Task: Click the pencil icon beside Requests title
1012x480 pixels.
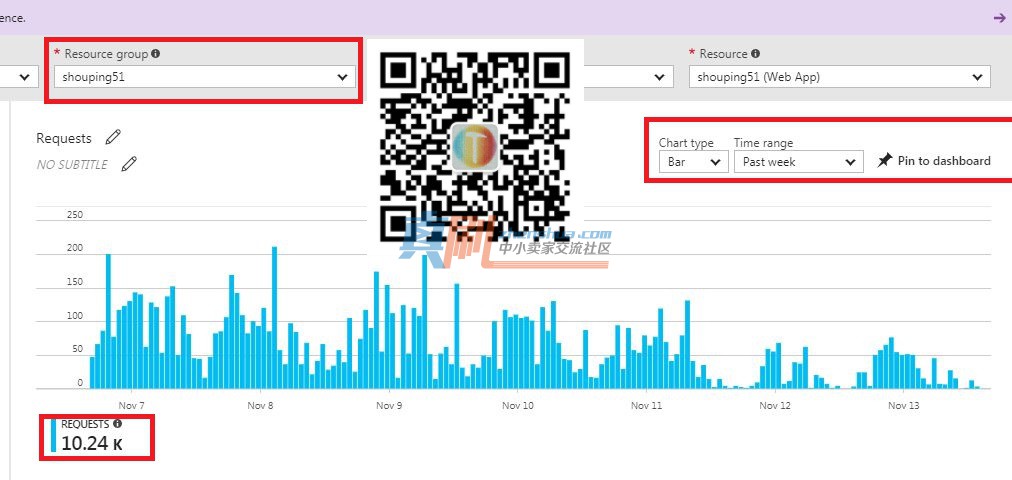Action: pyautogui.click(x=113, y=137)
